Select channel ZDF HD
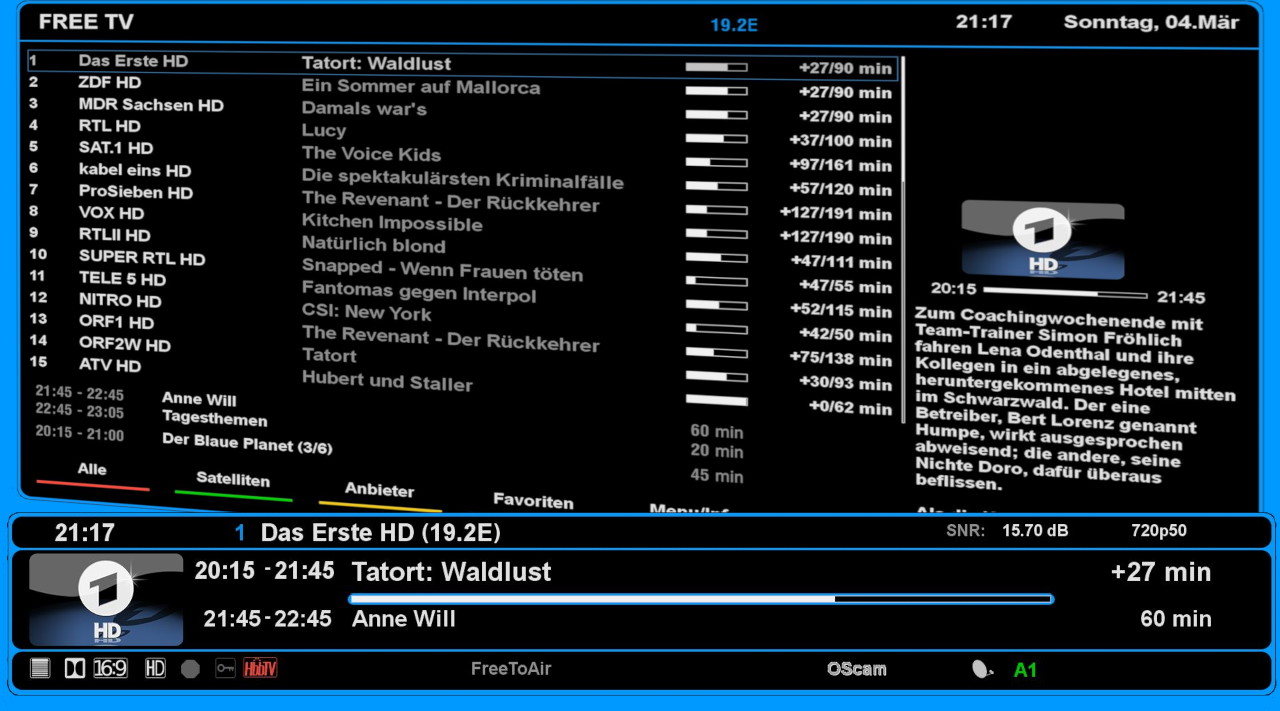This screenshot has height=711, width=1280. pos(110,83)
